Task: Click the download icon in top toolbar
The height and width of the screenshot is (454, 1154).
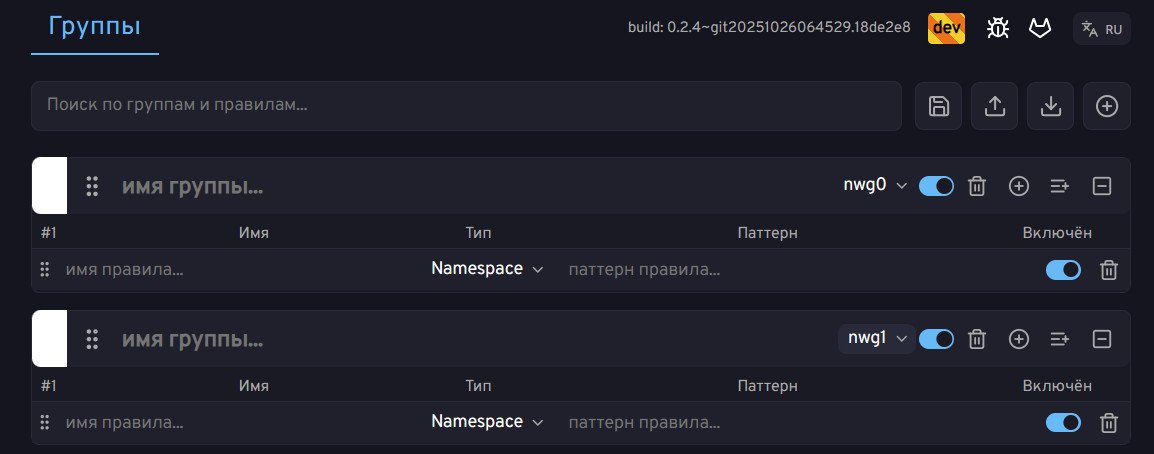Action: coord(1051,106)
